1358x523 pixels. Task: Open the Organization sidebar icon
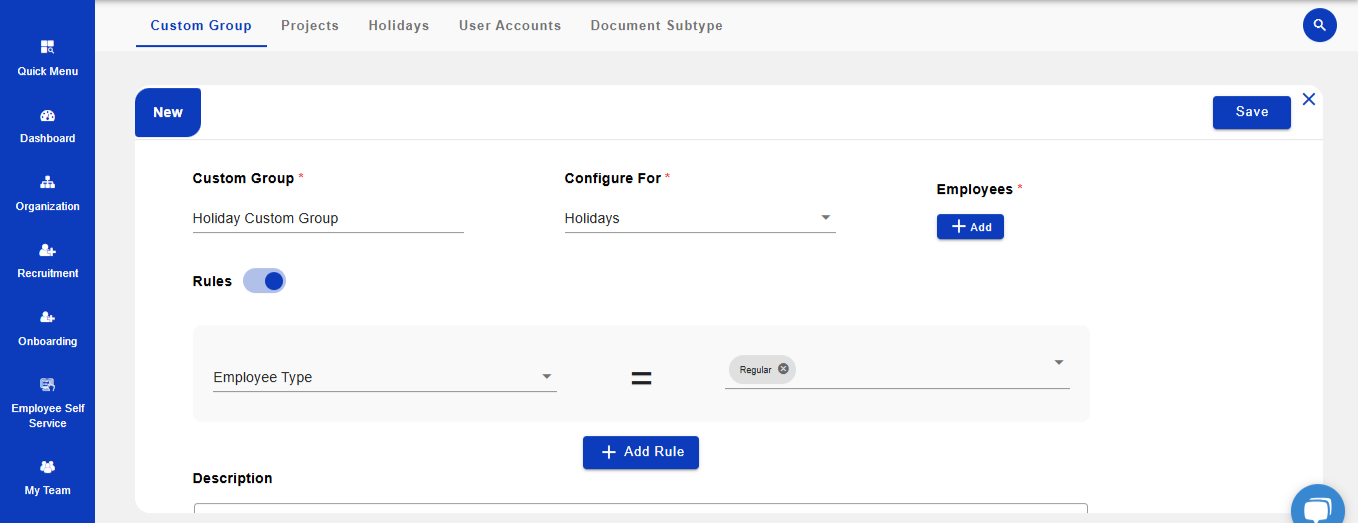tap(47, 183)
